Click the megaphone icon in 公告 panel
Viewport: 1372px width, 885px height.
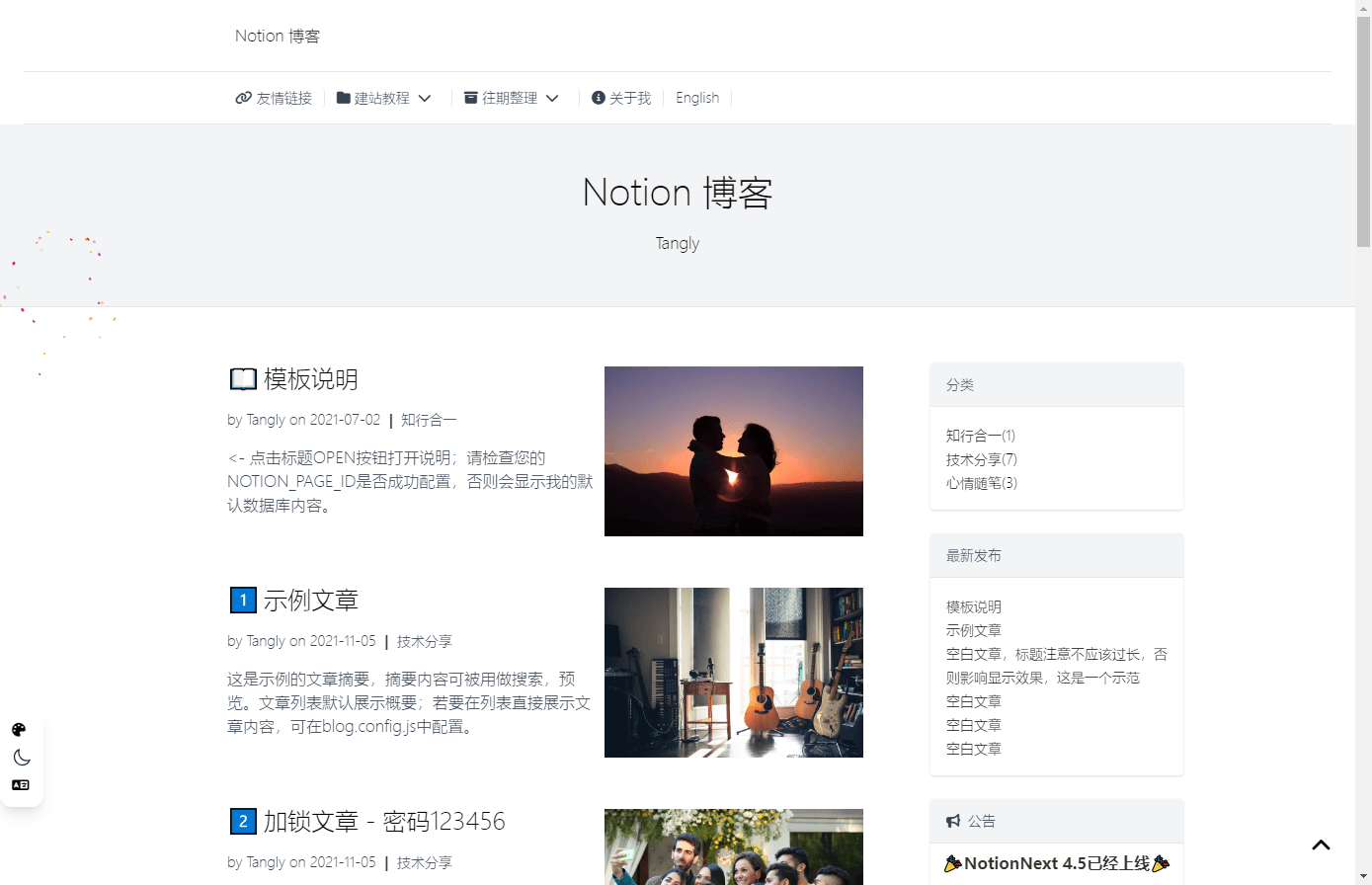pyautogui.click(x=952, y=821)
